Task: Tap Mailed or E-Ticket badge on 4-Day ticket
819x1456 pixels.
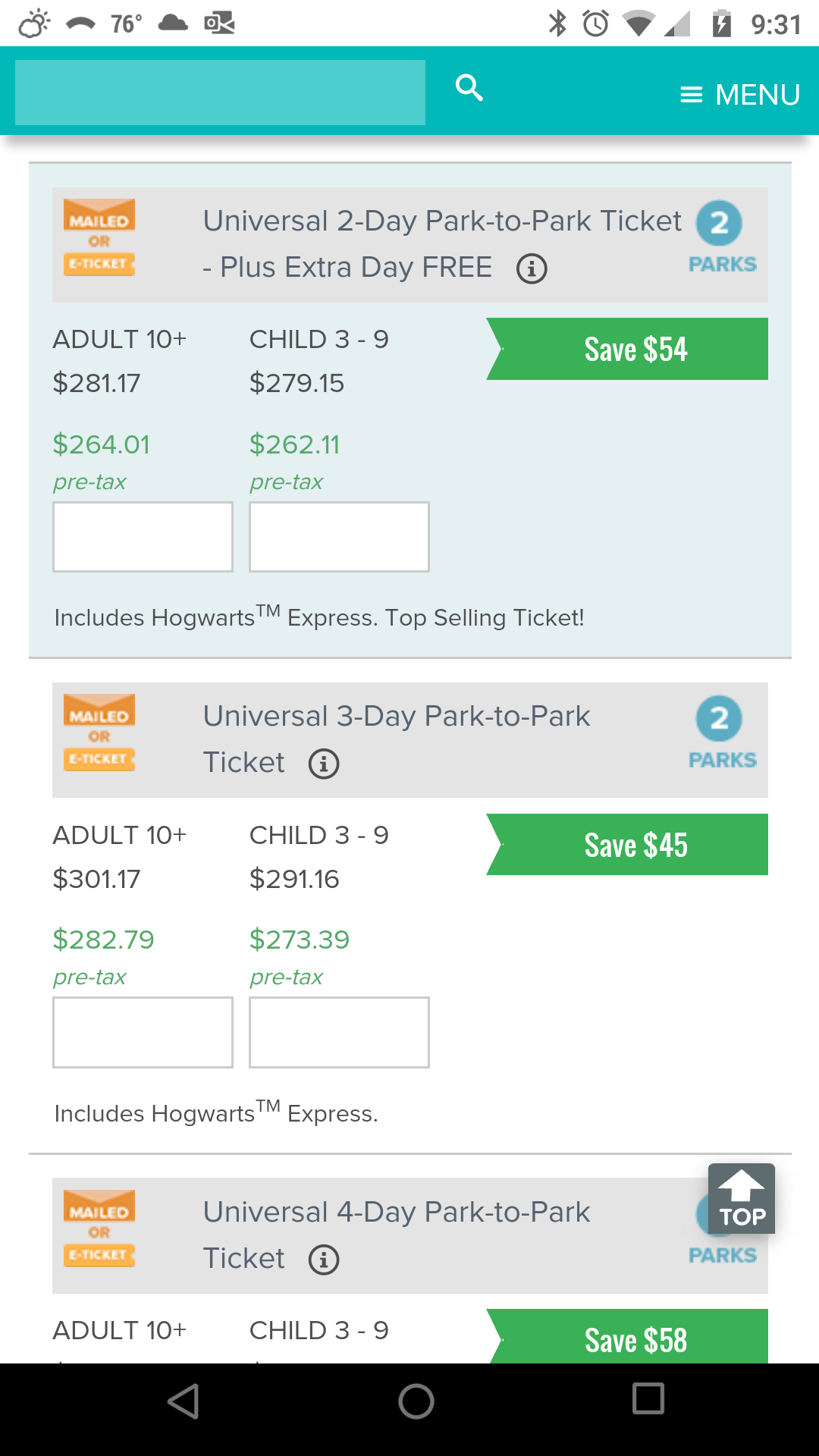Action: pos(99,1228)
